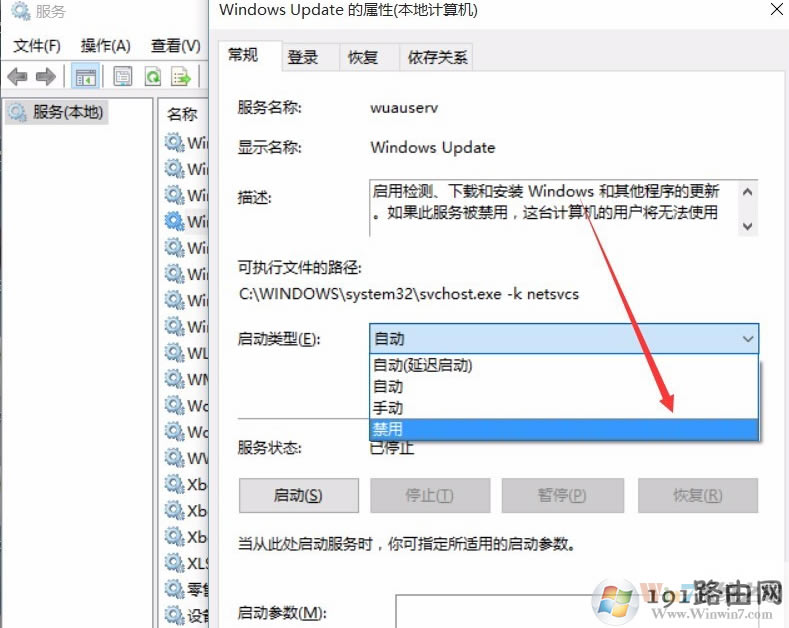Click the export list toolbar icon
Screen dimensions: 789x628
point(181,77)
